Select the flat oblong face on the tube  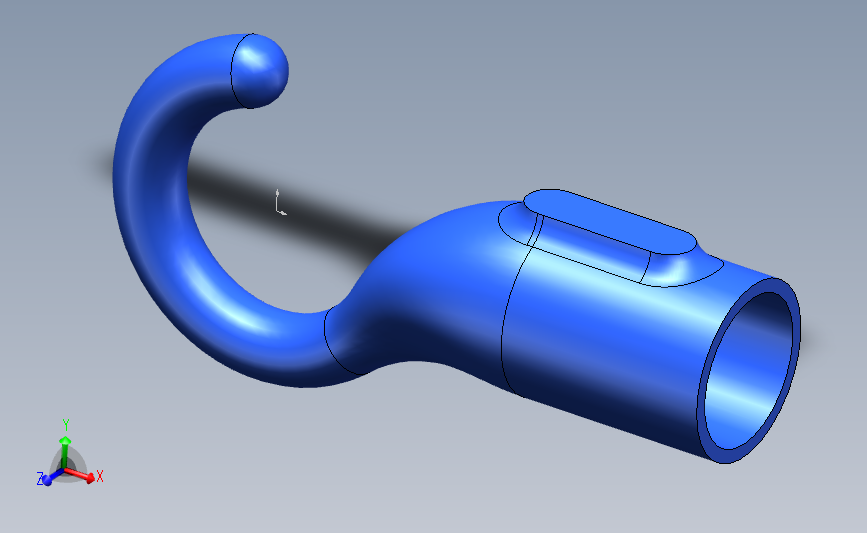coord(608,222)
